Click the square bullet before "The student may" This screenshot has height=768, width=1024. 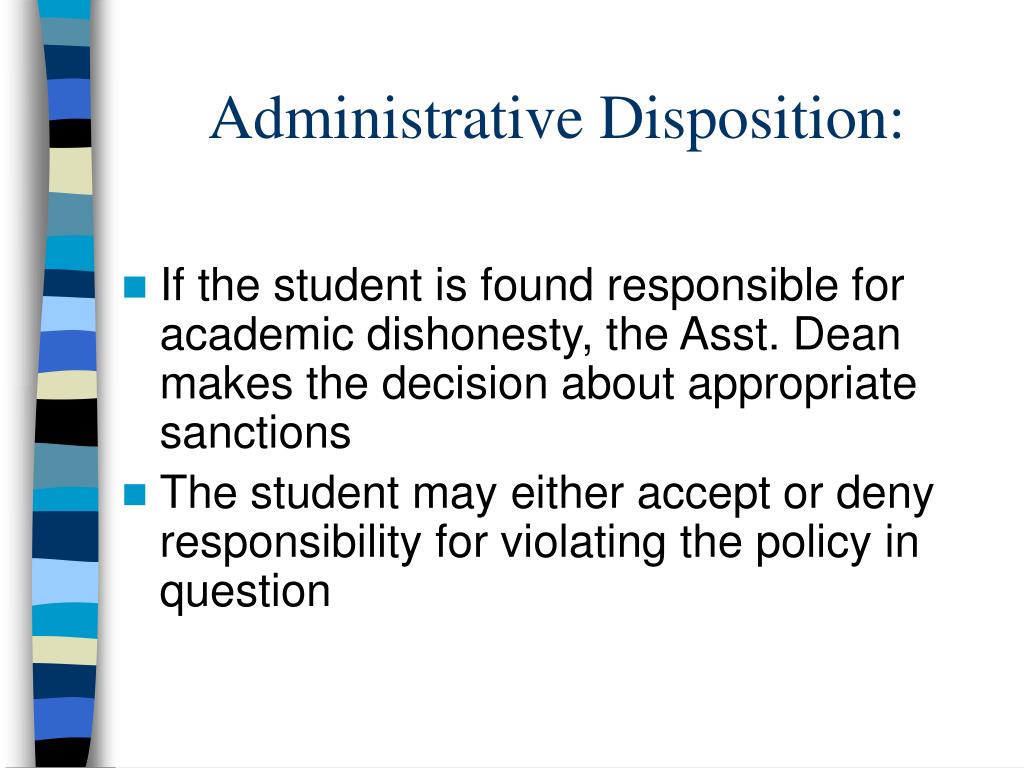(134, 494)
